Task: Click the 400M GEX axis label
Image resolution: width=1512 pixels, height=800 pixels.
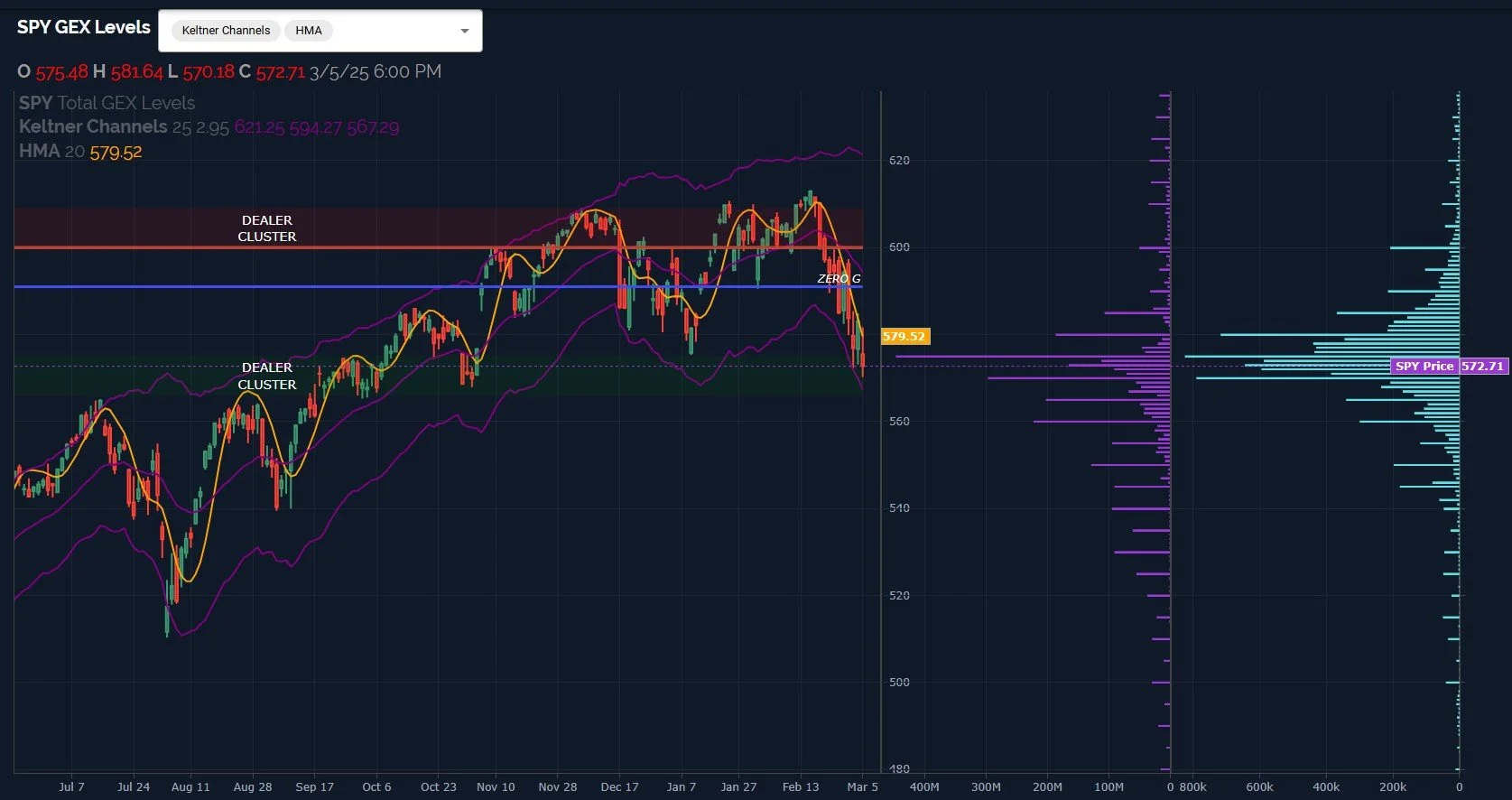Action: (x=923, y=786)
